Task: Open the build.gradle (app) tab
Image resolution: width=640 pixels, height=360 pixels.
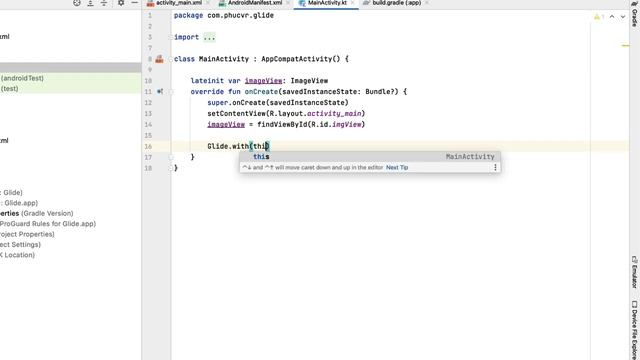Action: coord(396,3)
